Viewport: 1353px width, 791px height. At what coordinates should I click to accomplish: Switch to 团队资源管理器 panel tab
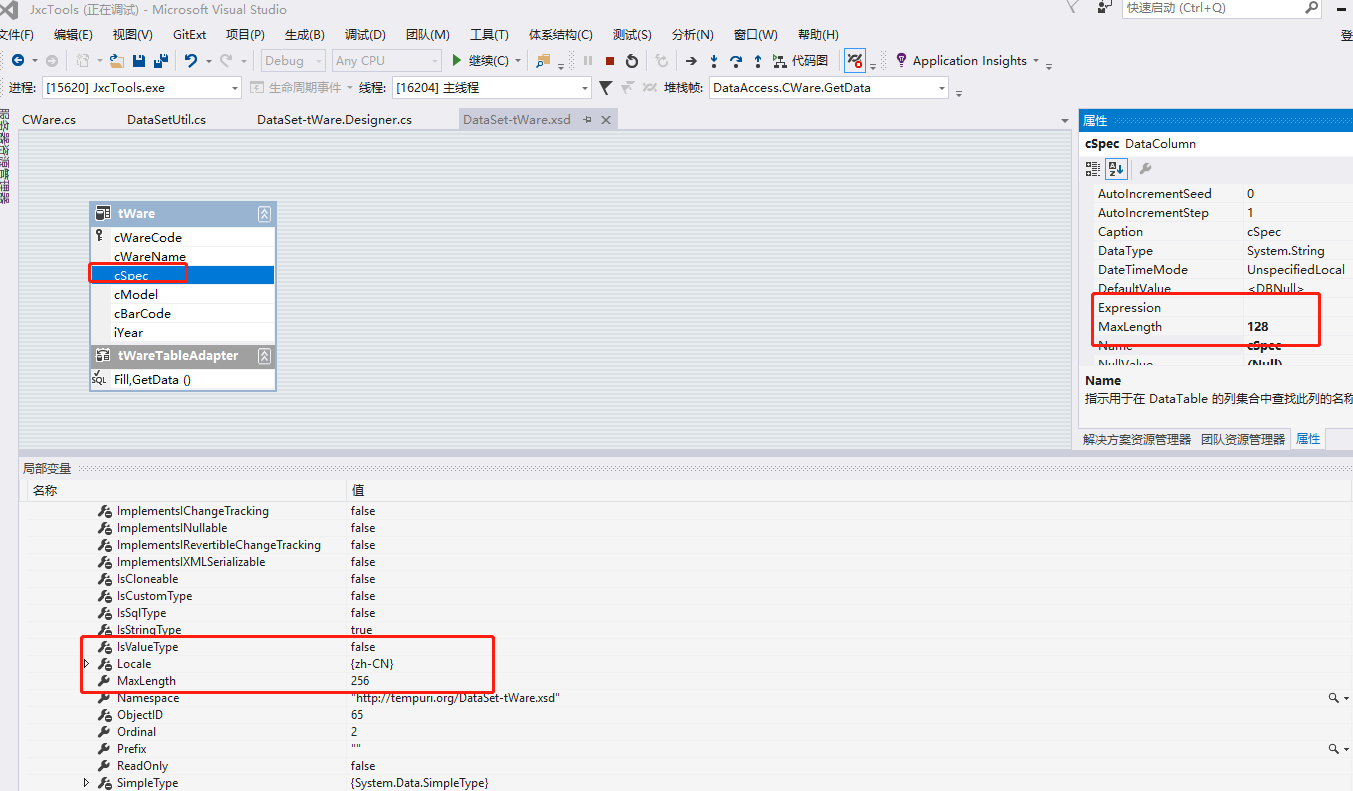(1243, 439)
